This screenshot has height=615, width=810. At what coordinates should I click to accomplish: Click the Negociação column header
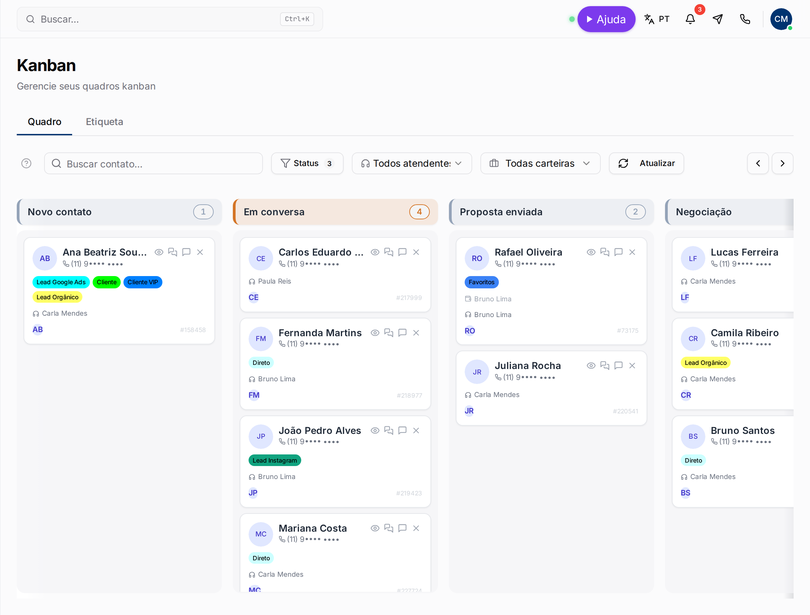(x=729, y=212)
